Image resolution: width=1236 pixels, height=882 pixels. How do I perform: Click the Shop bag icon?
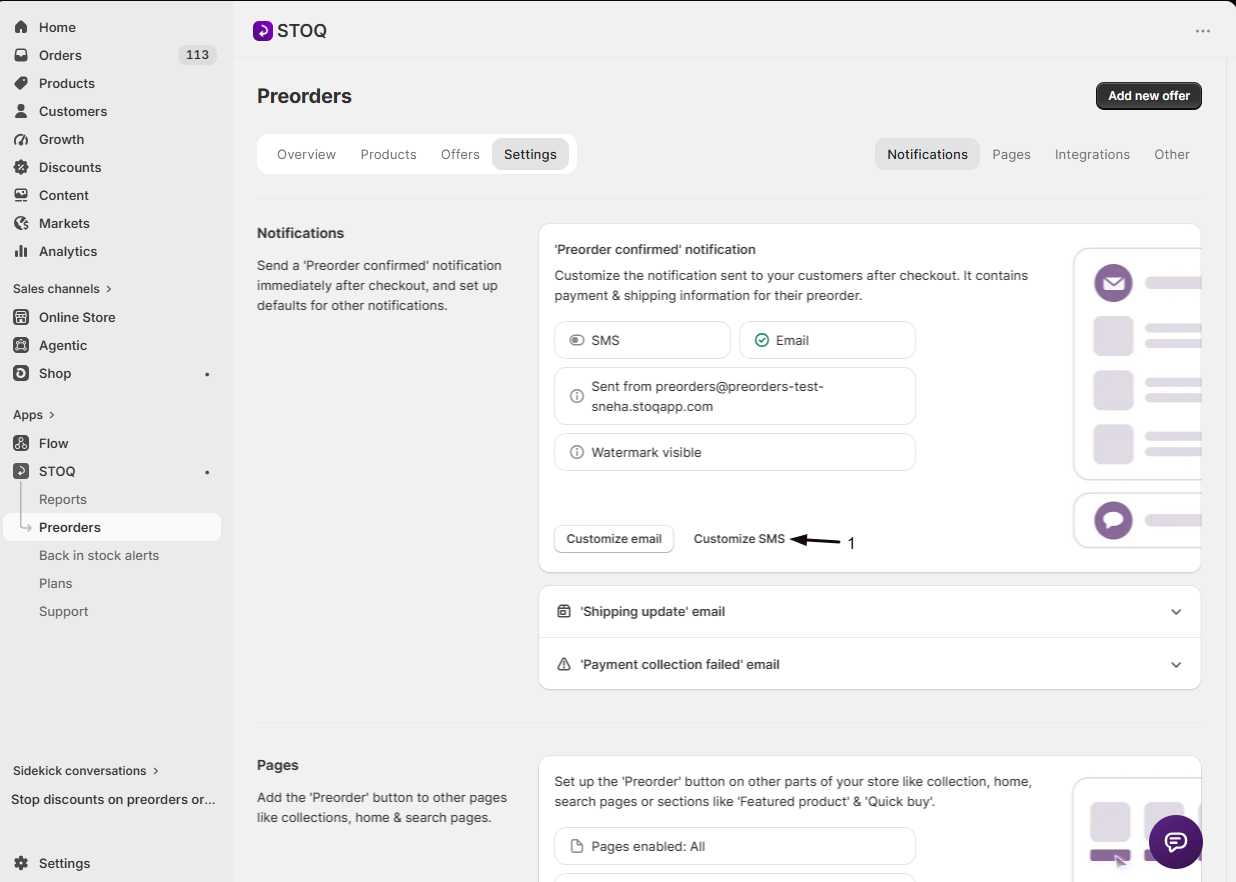coord(21,373)
